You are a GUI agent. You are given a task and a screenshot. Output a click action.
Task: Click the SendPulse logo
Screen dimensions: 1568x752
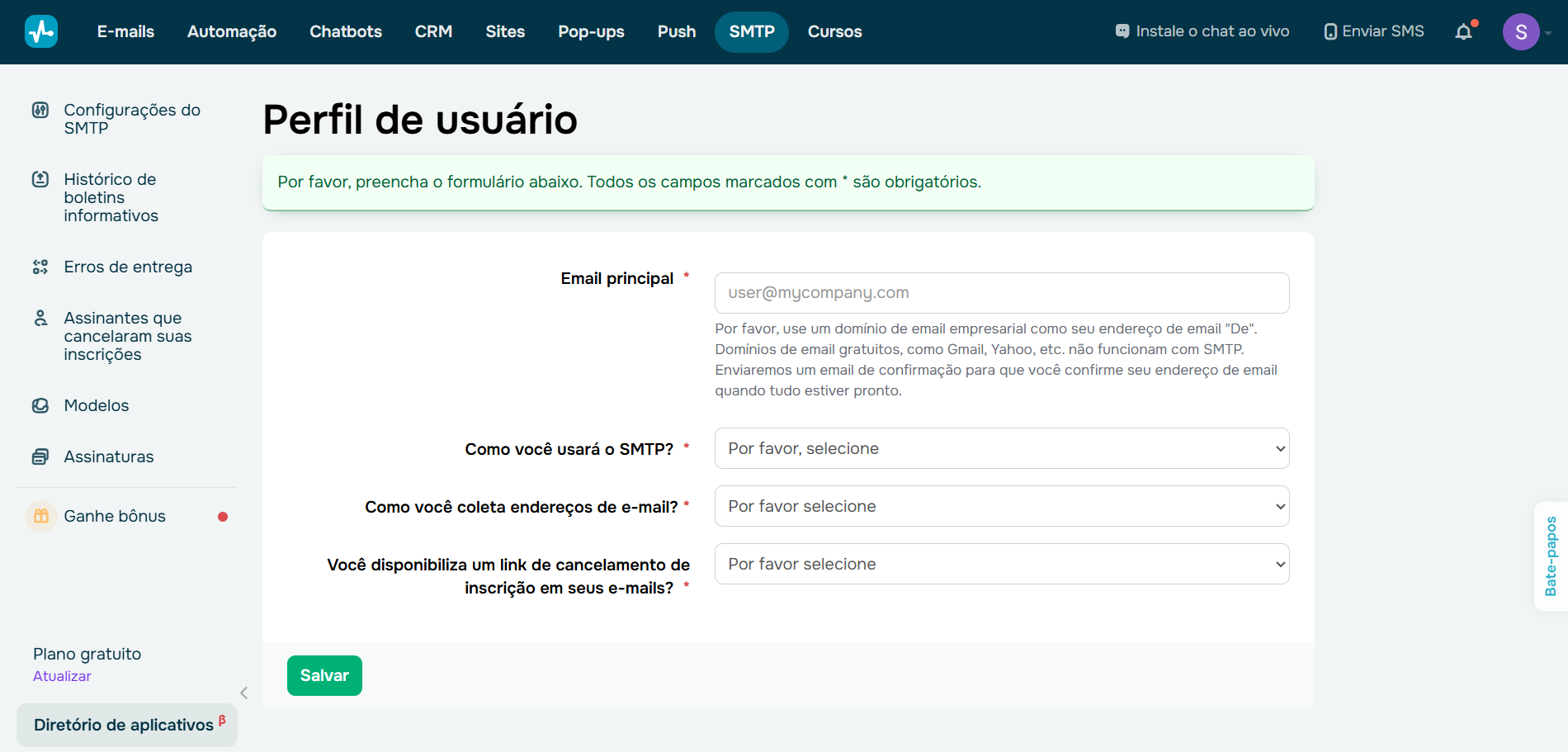(41, 31)
